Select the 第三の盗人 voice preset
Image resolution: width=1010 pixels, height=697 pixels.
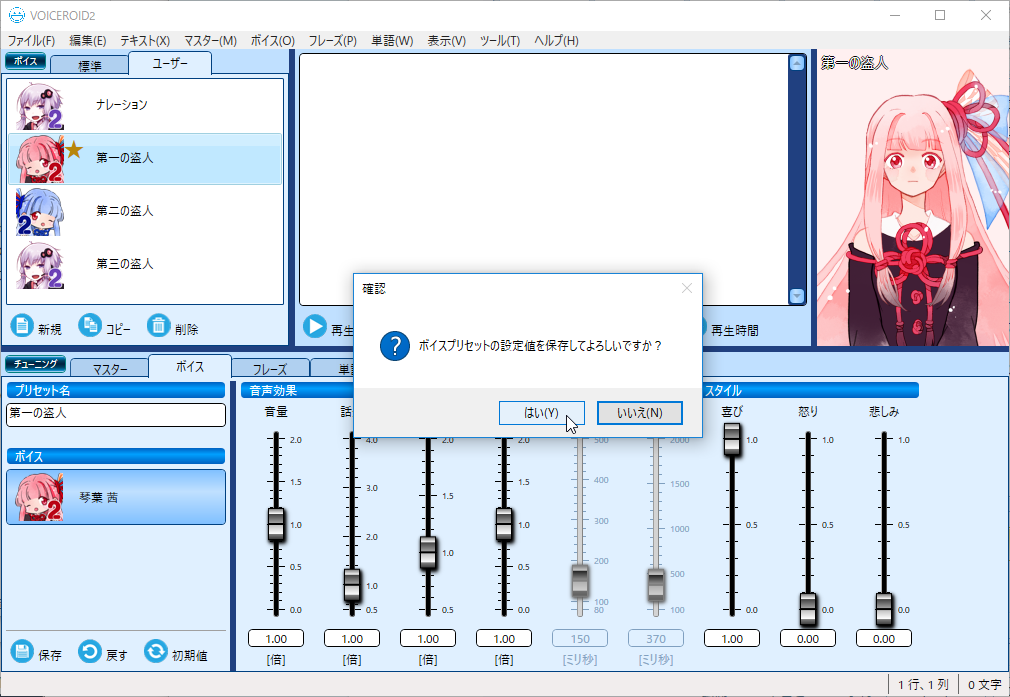[x=145, y=264]
